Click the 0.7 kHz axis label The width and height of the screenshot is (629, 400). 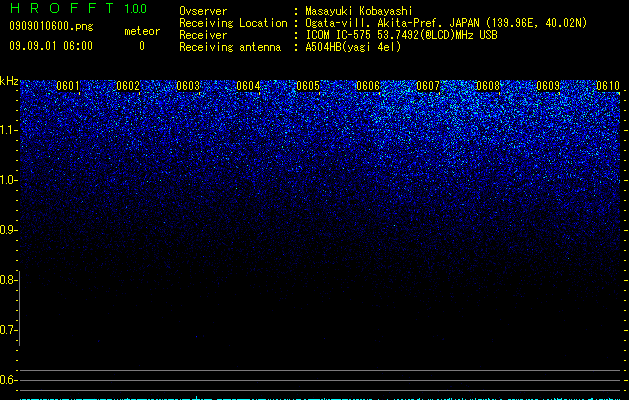pos(8,330)
